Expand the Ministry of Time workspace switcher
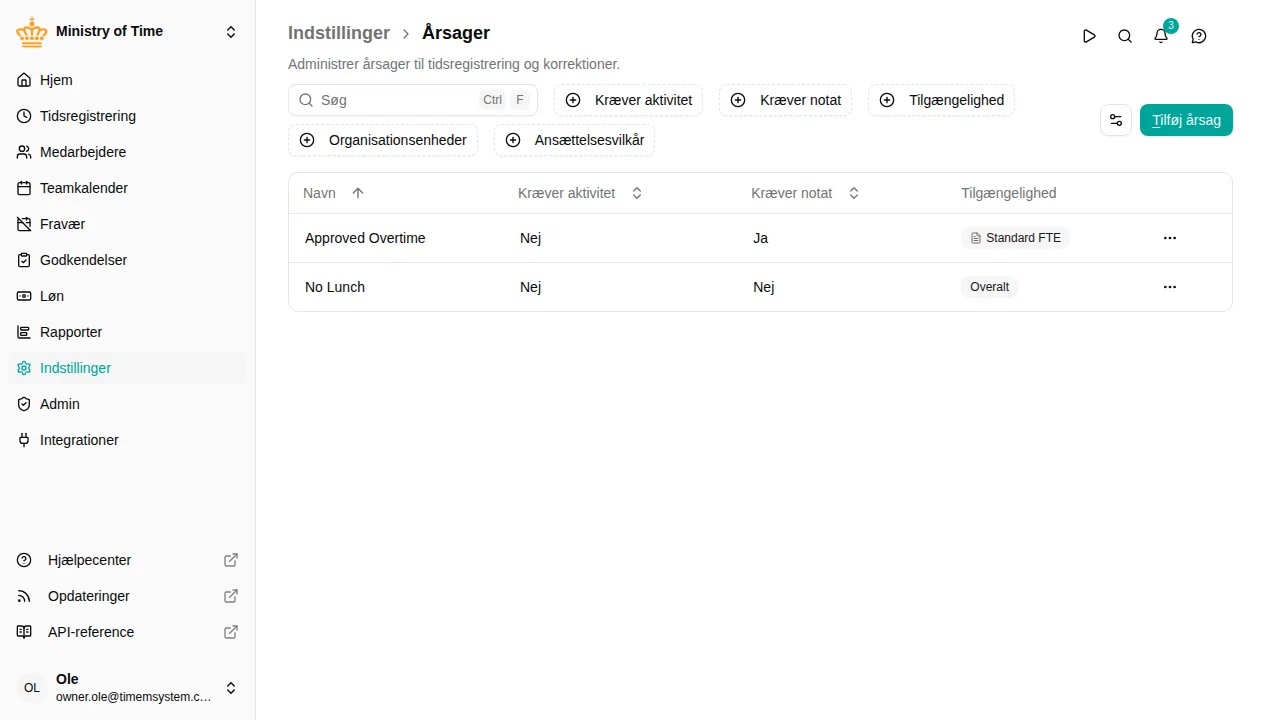 point(231,32)
